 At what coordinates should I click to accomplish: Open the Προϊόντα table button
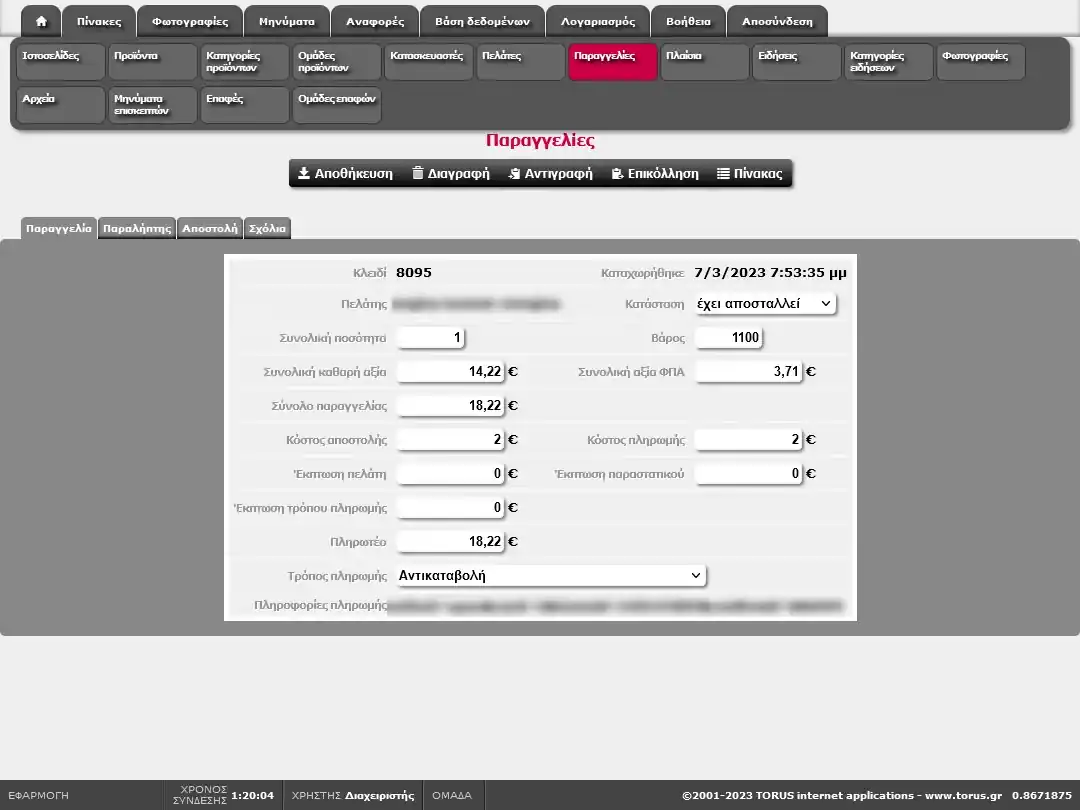152,62
